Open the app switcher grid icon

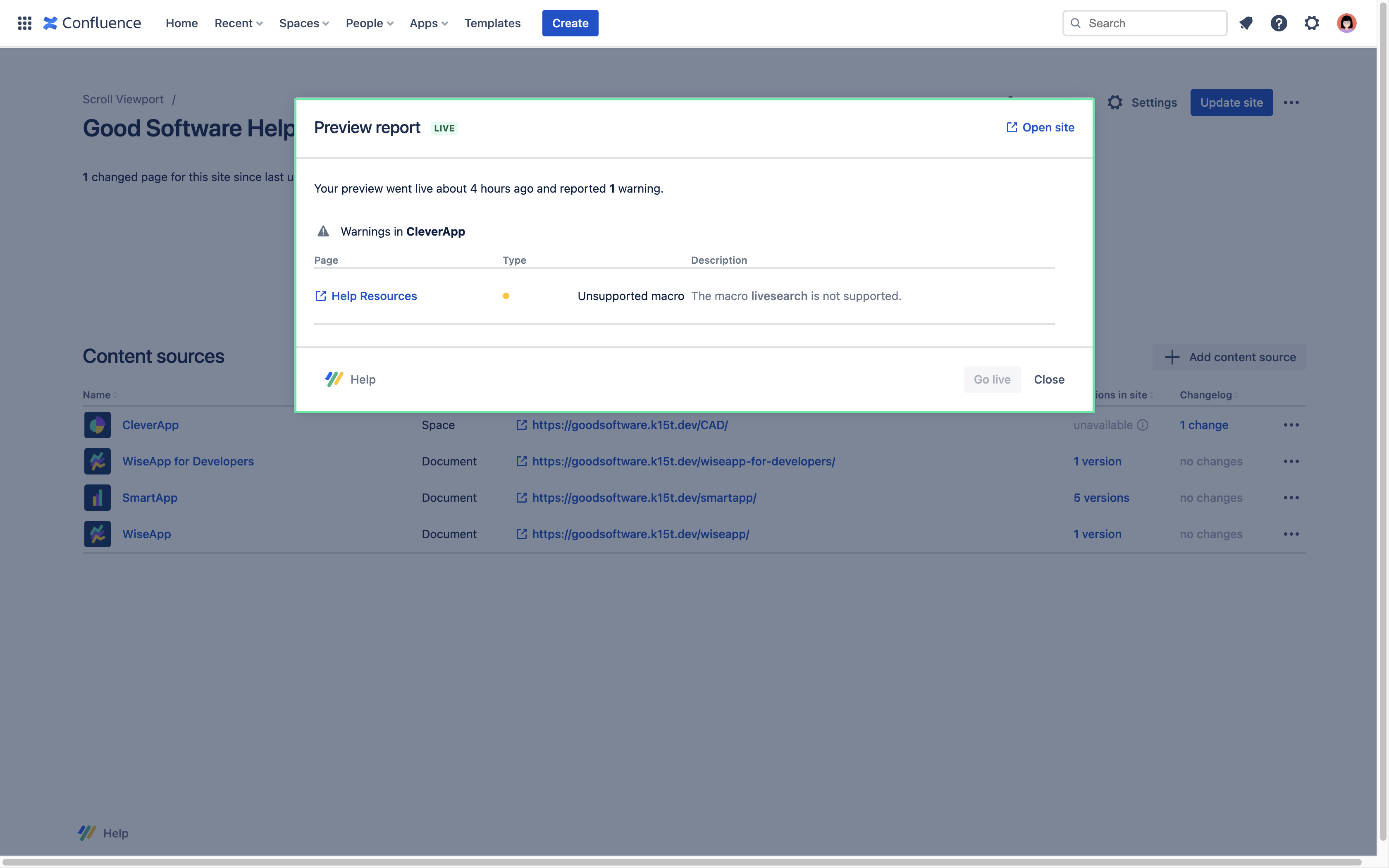coord(24,23)
